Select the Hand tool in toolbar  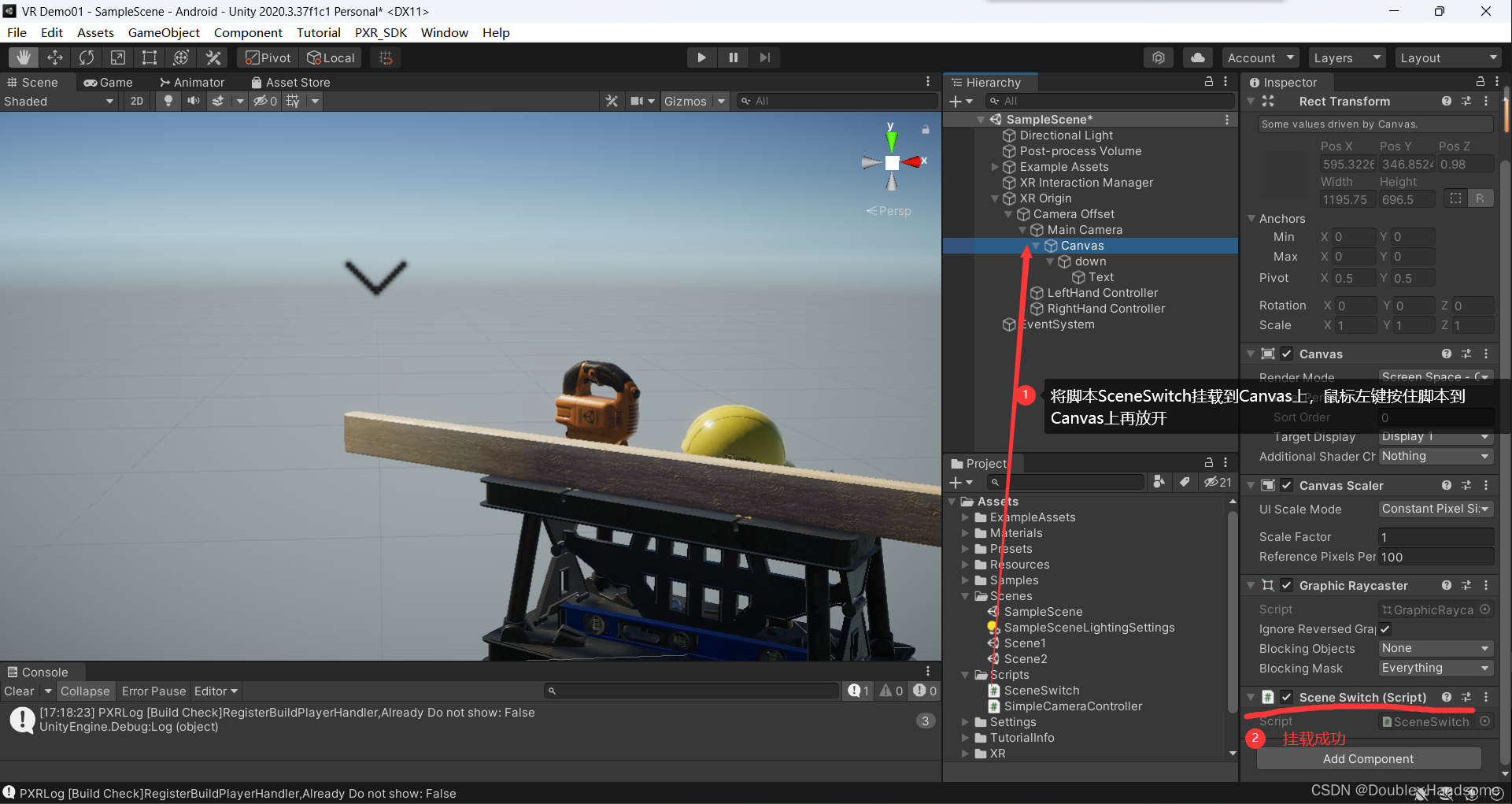[x=24, y=57]
